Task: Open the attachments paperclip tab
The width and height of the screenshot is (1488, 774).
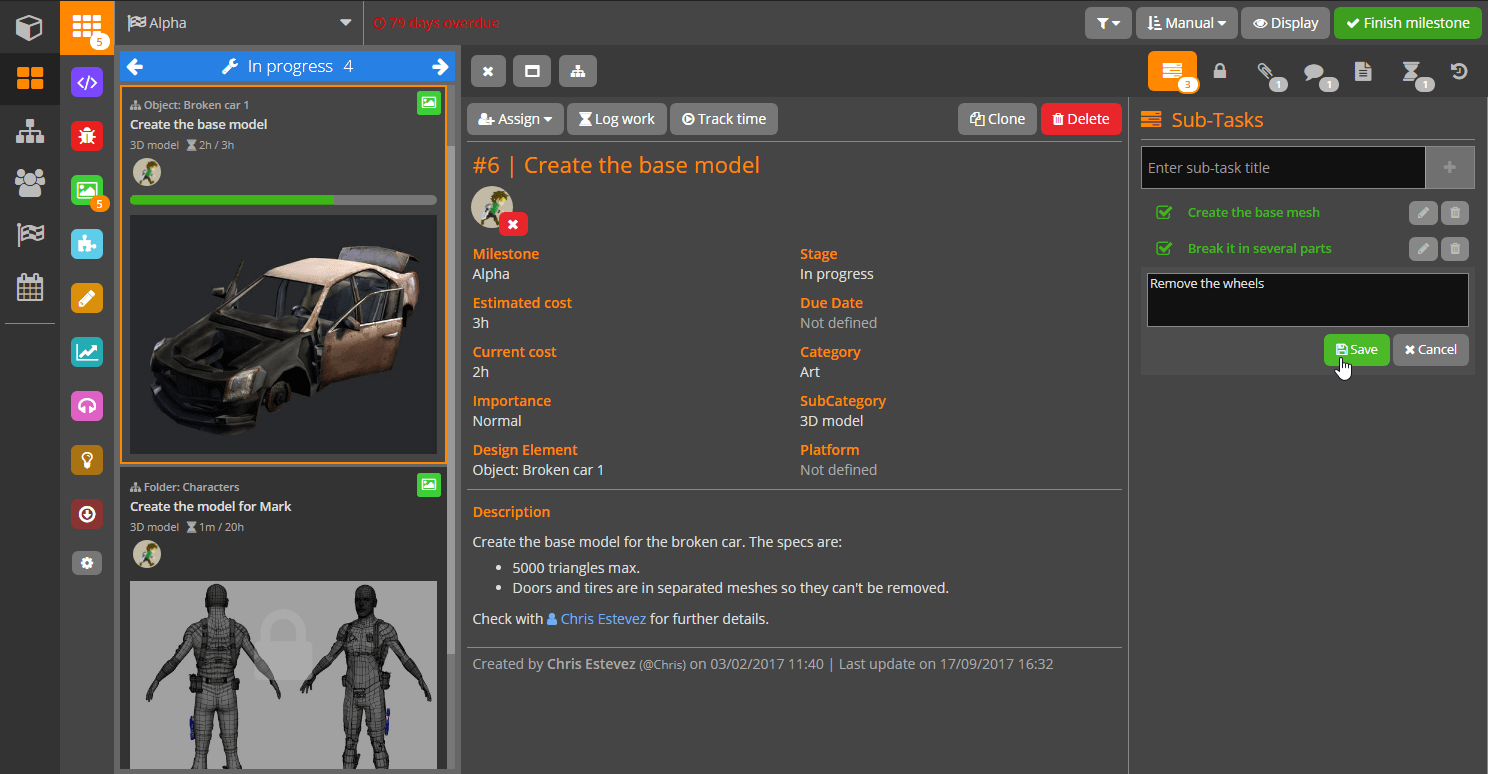Action: pos(1265,72)
